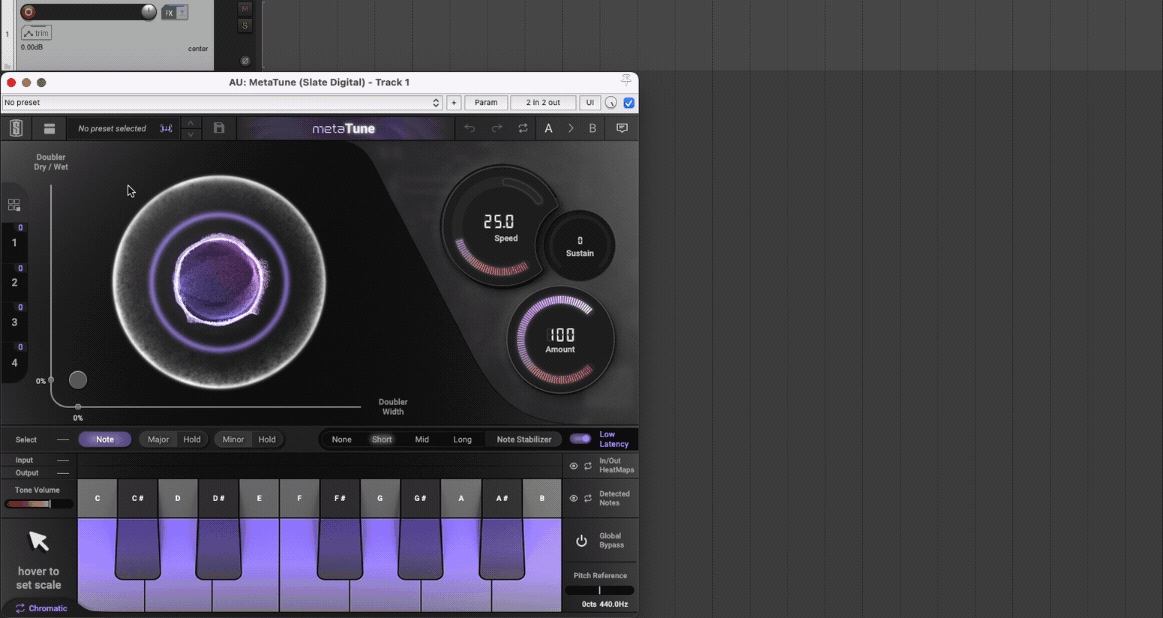Click the Tone Volume slider

point(39,504)
